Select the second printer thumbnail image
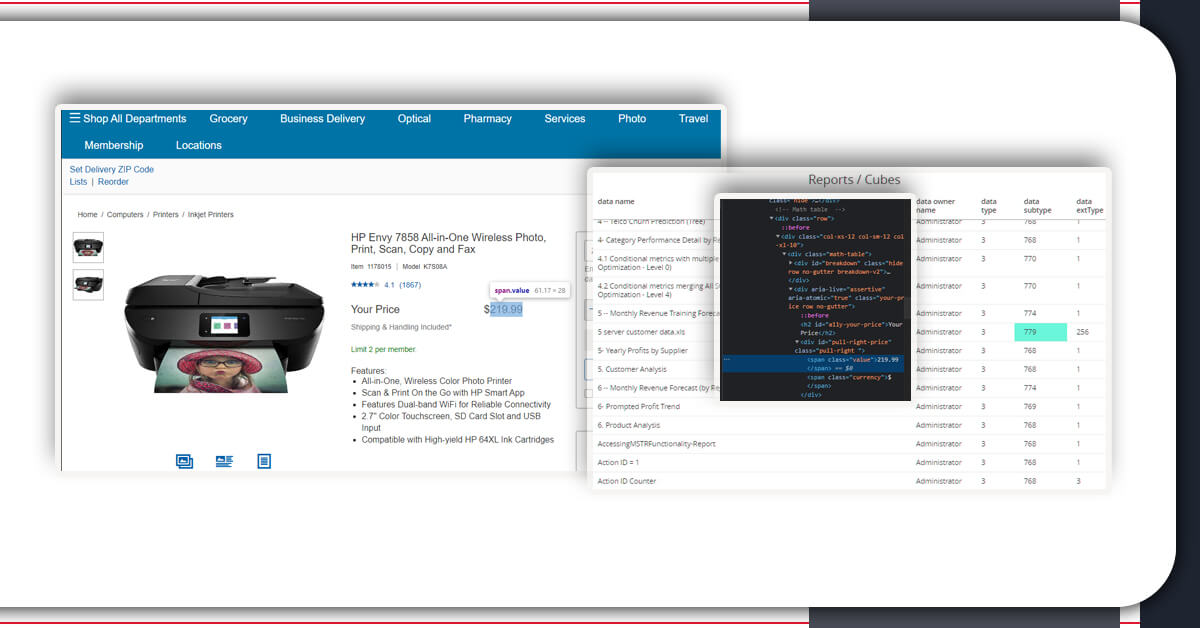1200x628 pixels. (88, 284)
